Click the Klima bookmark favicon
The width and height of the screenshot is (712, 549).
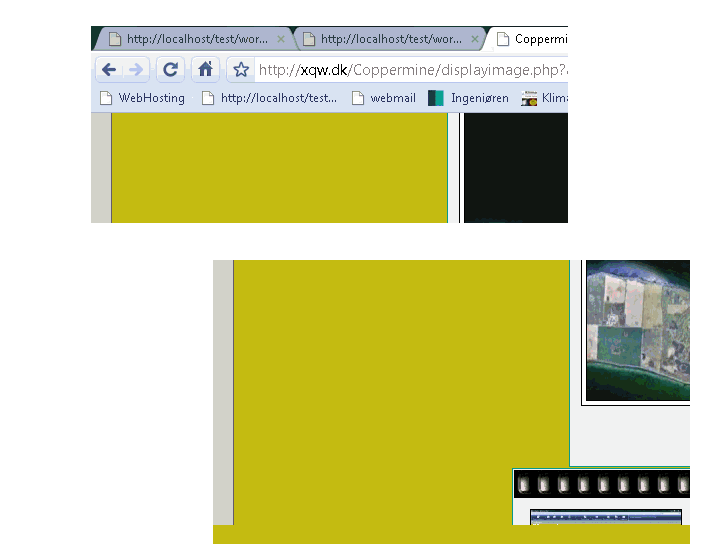529,98
